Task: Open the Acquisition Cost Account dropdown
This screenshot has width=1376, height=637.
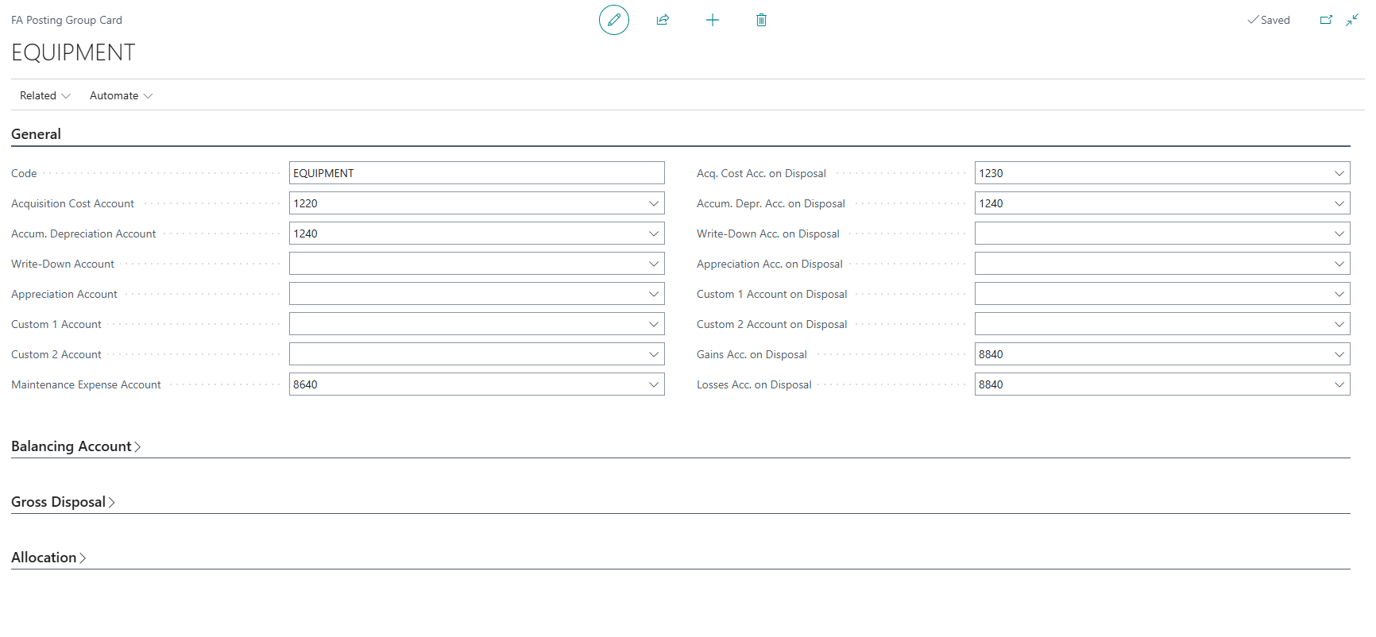Action: [655, 202]
